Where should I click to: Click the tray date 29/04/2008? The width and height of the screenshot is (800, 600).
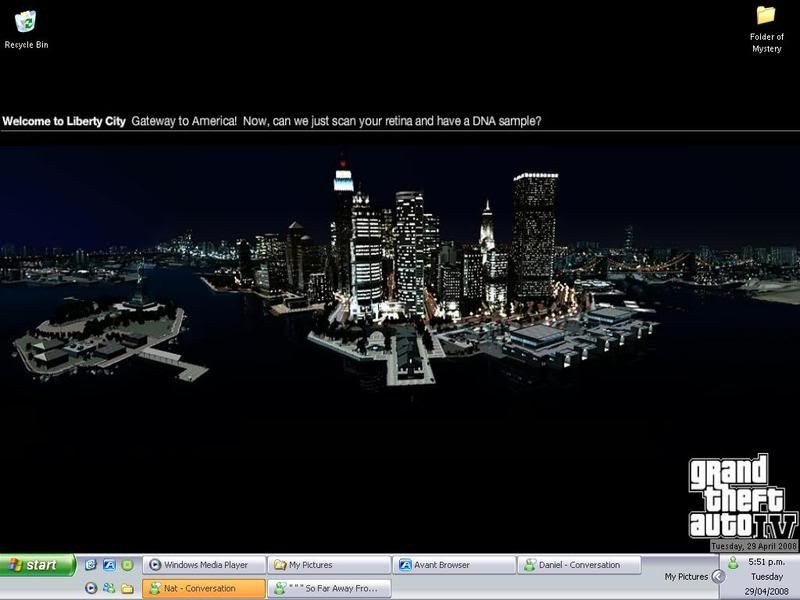tap(766, 591)
